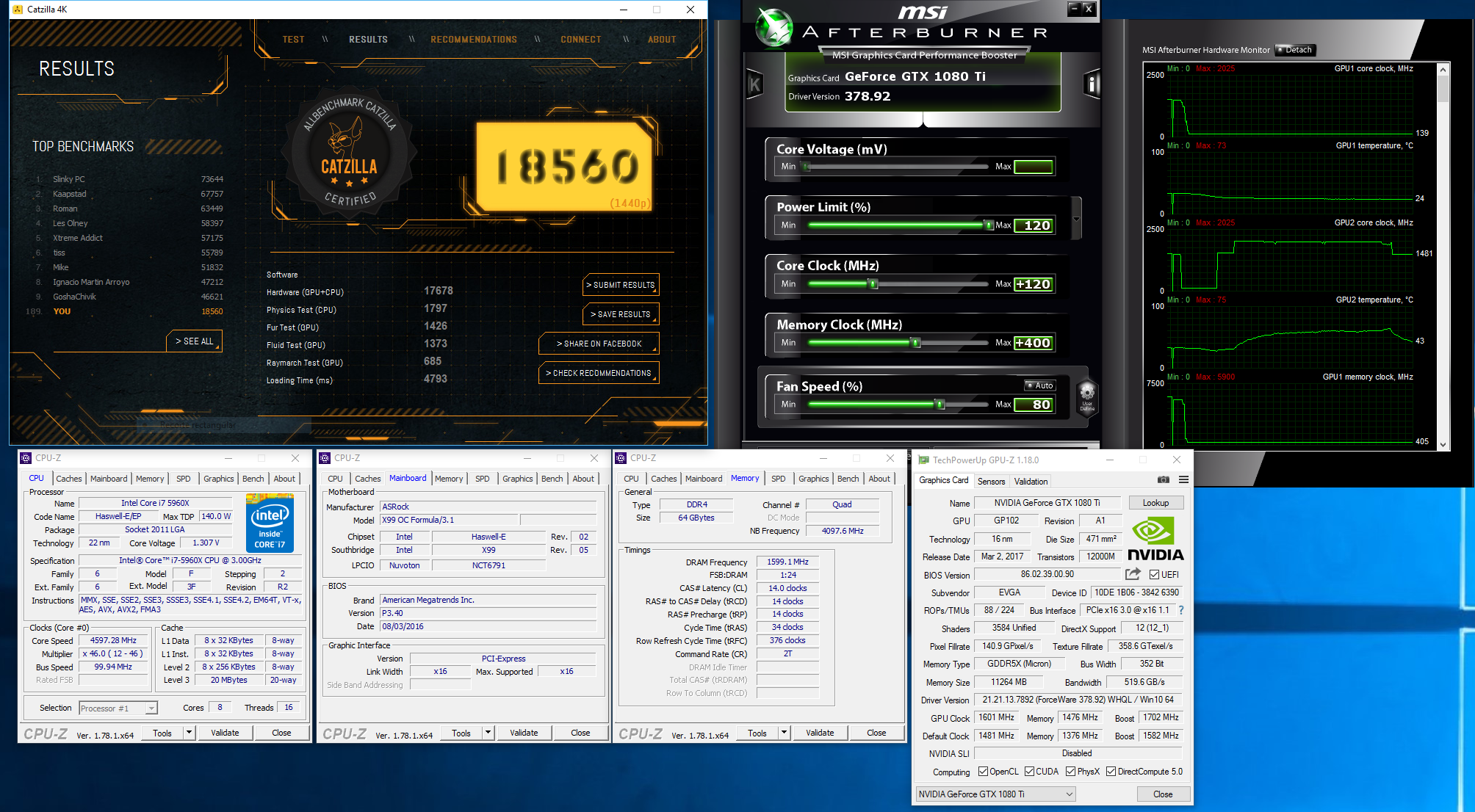Viewport: 1475px width, 812px height.
Task: Expand the Power Limit side arrow
Action: [x=1076, y=219]
